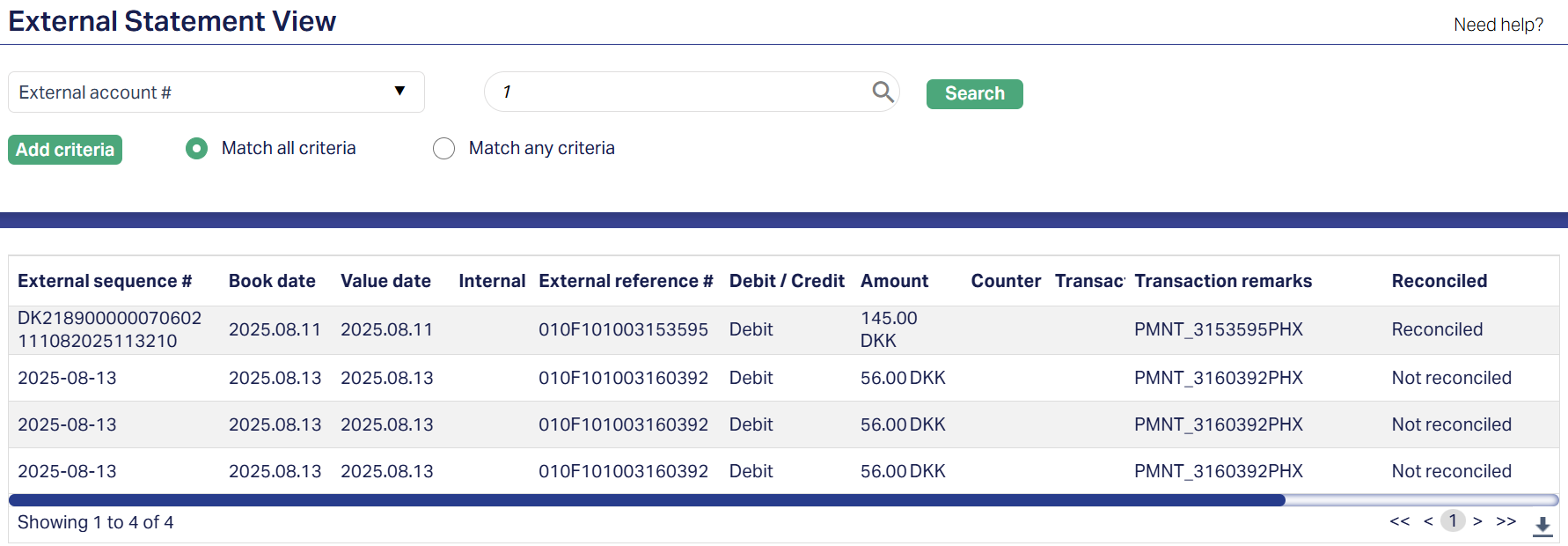Go to the next results page
This screenshot has height=546, width=1568.
1477,521
